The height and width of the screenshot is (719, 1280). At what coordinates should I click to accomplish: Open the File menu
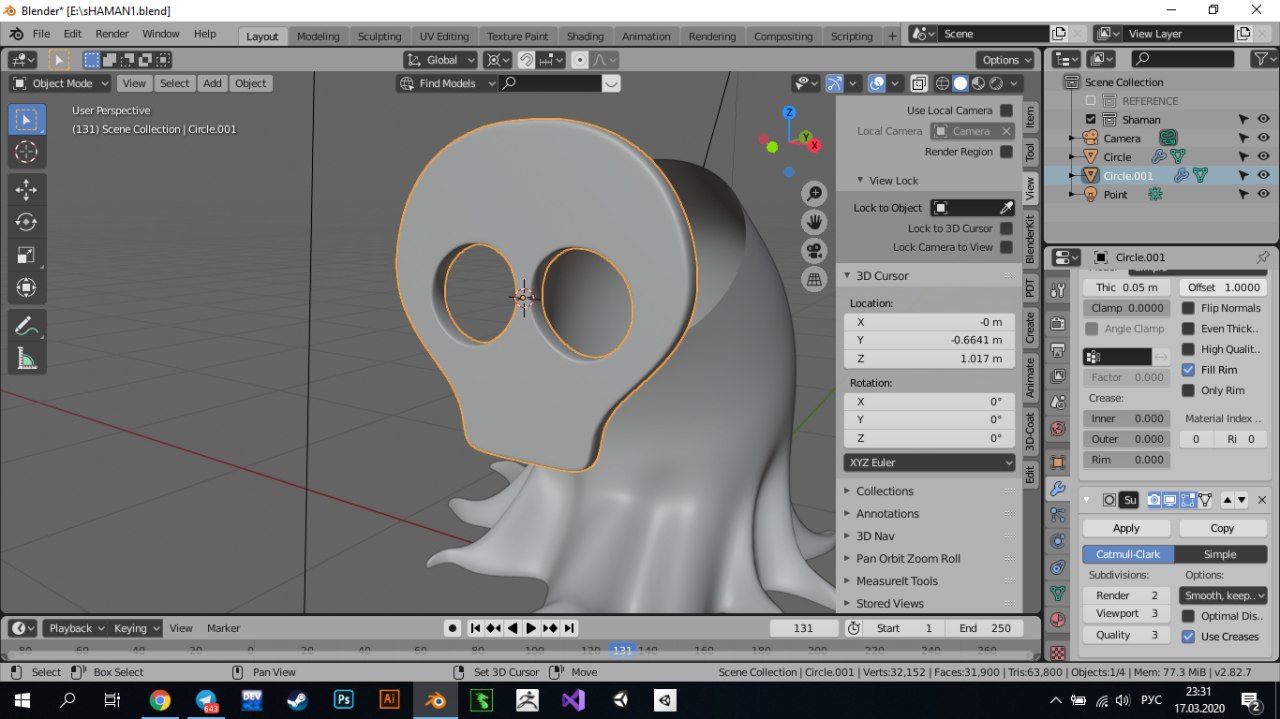pos(41,33)
